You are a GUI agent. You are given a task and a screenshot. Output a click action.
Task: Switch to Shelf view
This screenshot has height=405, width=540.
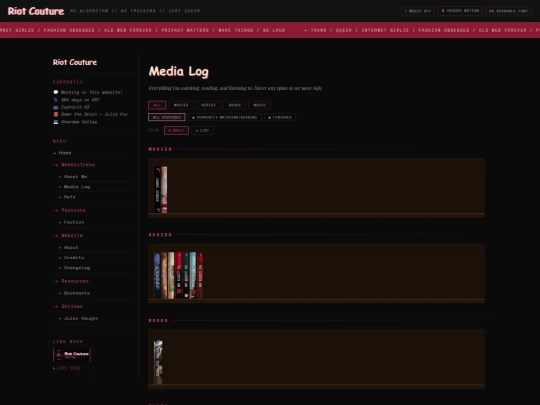[x=176, y=131]
